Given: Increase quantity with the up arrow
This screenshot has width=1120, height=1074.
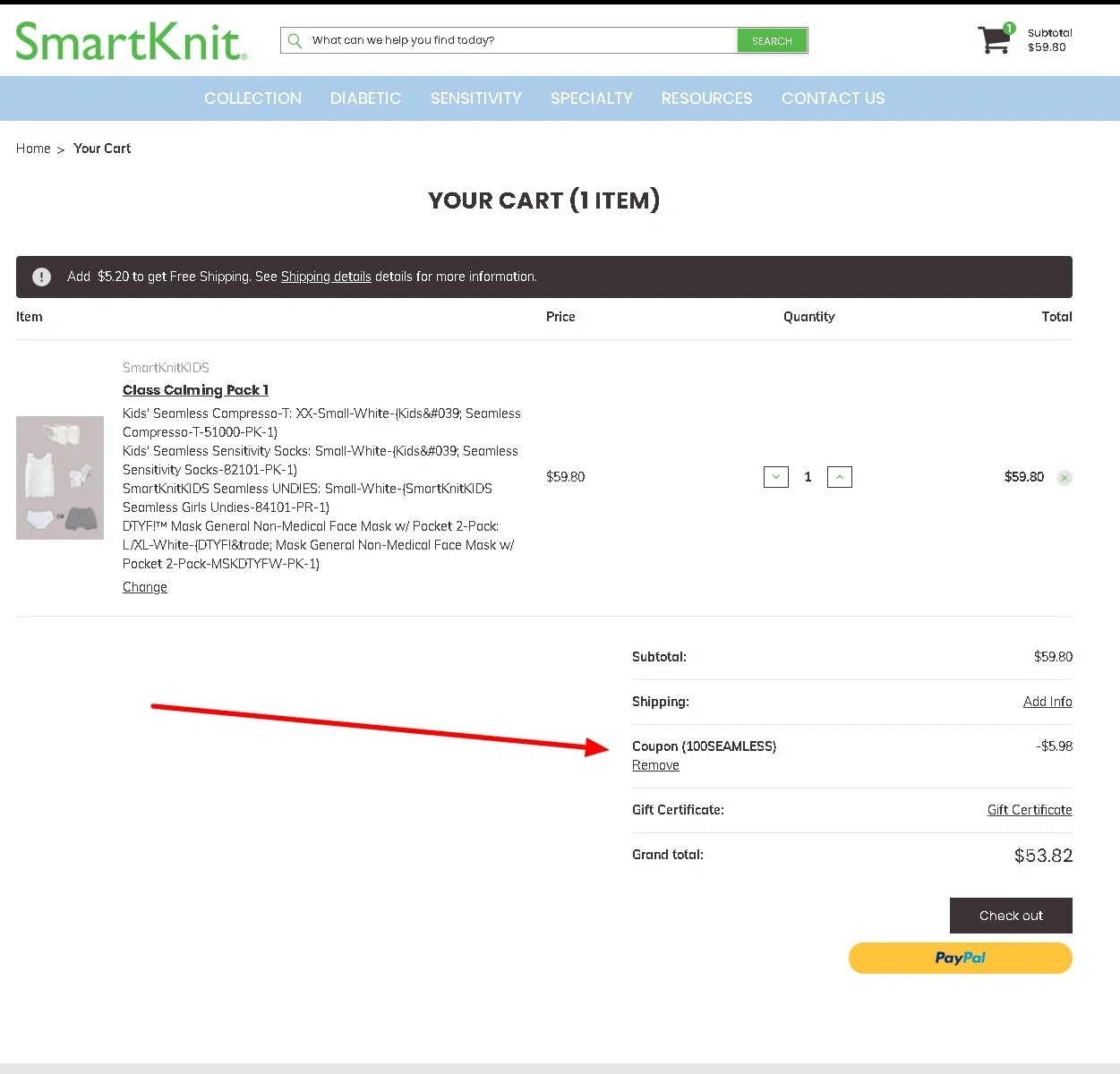Looking at the screenshot, I should point(840,477).
